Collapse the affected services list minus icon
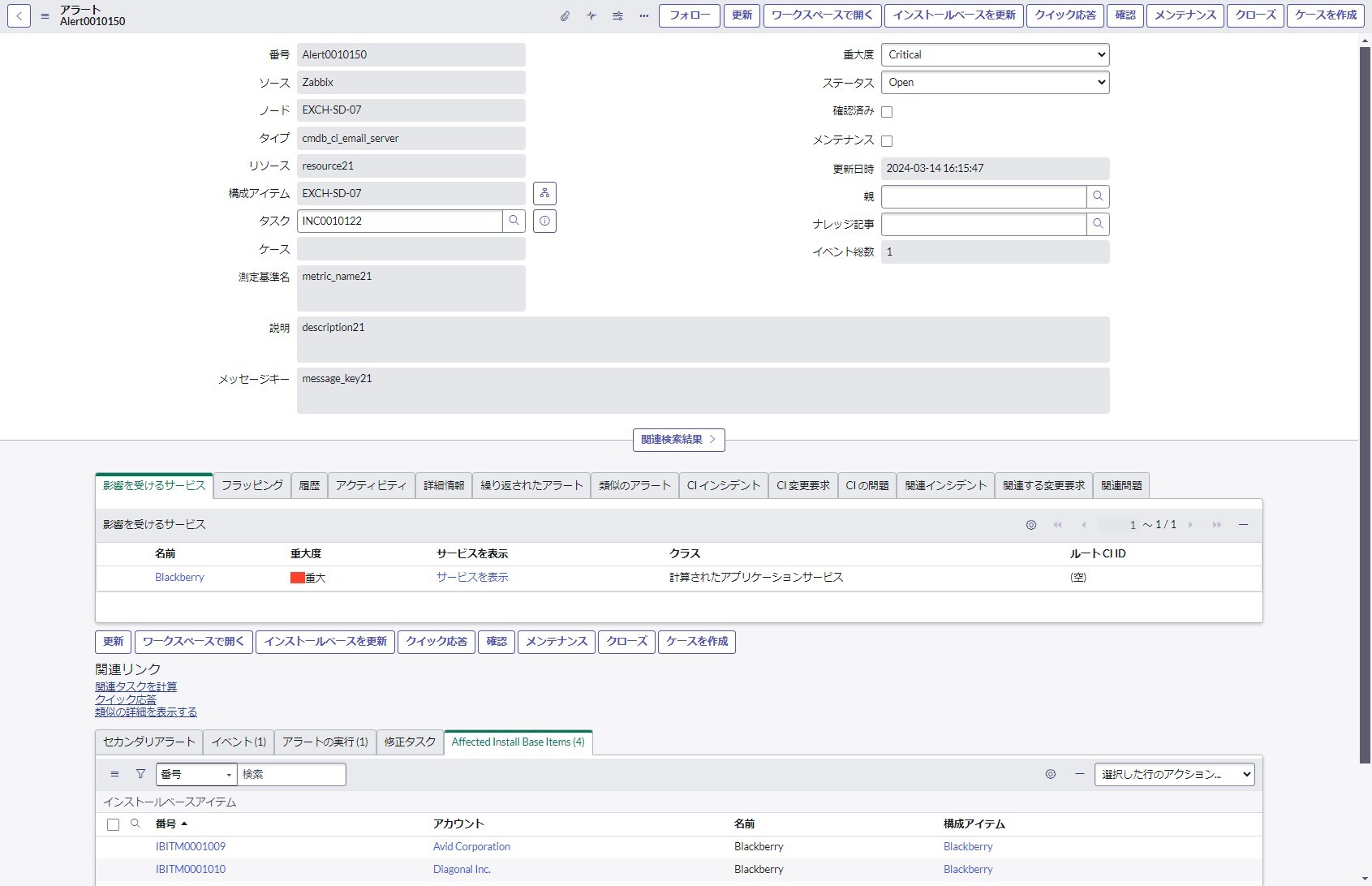Screen dimensions: 1372x886 pos(1243,525)
